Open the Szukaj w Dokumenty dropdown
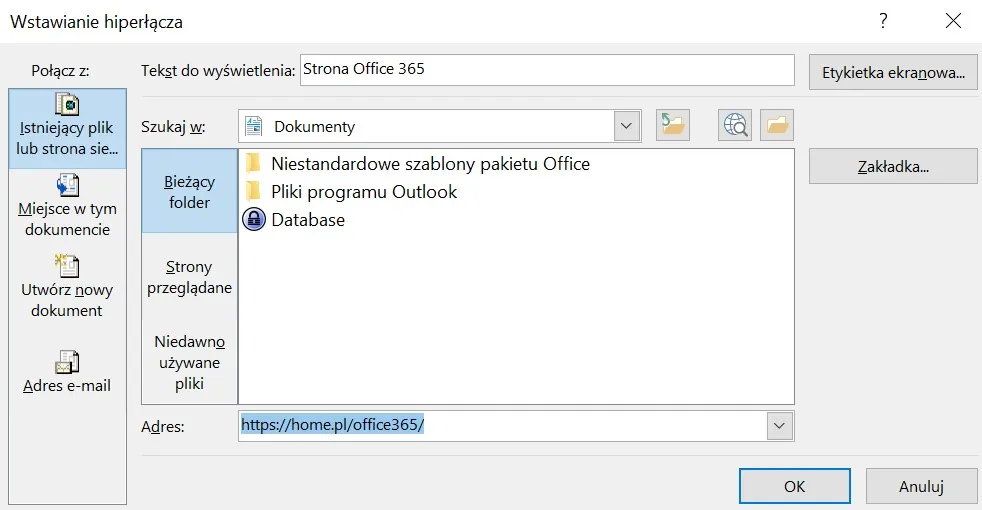Viewport: 982px width, 510px height. (626, 126)
